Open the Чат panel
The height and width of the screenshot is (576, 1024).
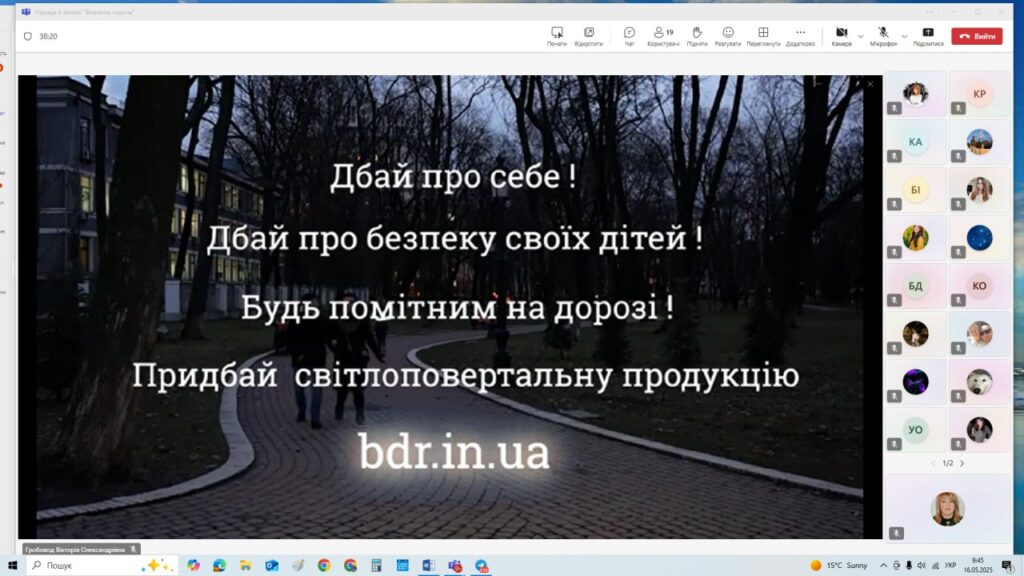coord(629,36)
